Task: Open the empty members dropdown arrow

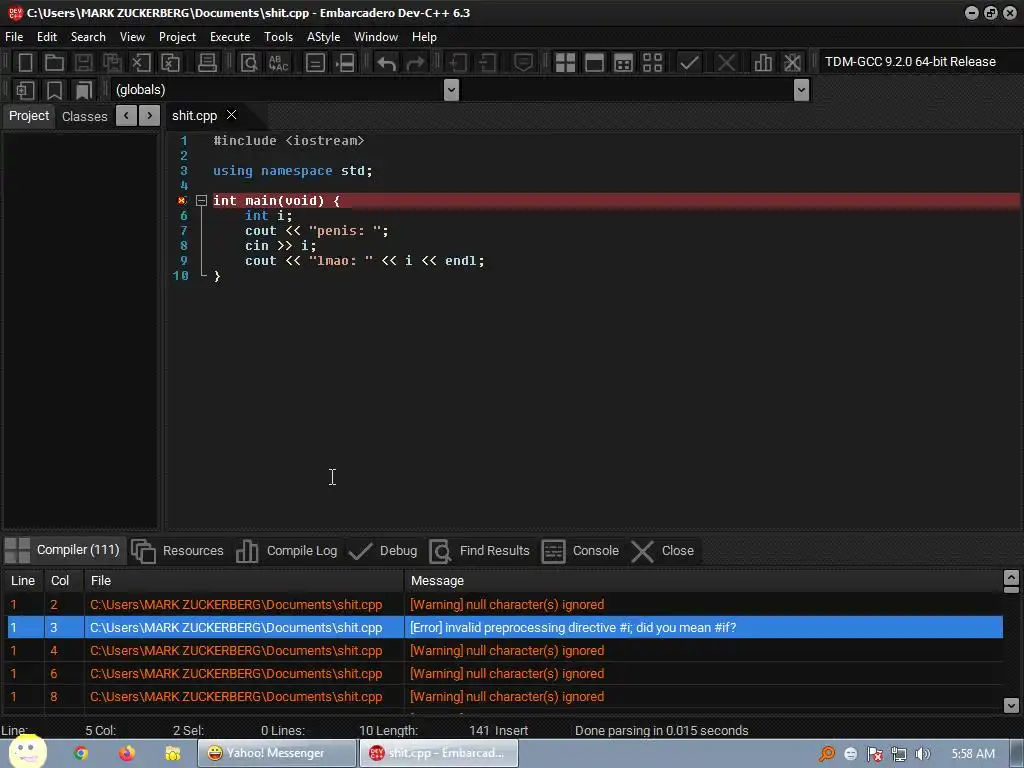Action: click(x=801, y=89)
